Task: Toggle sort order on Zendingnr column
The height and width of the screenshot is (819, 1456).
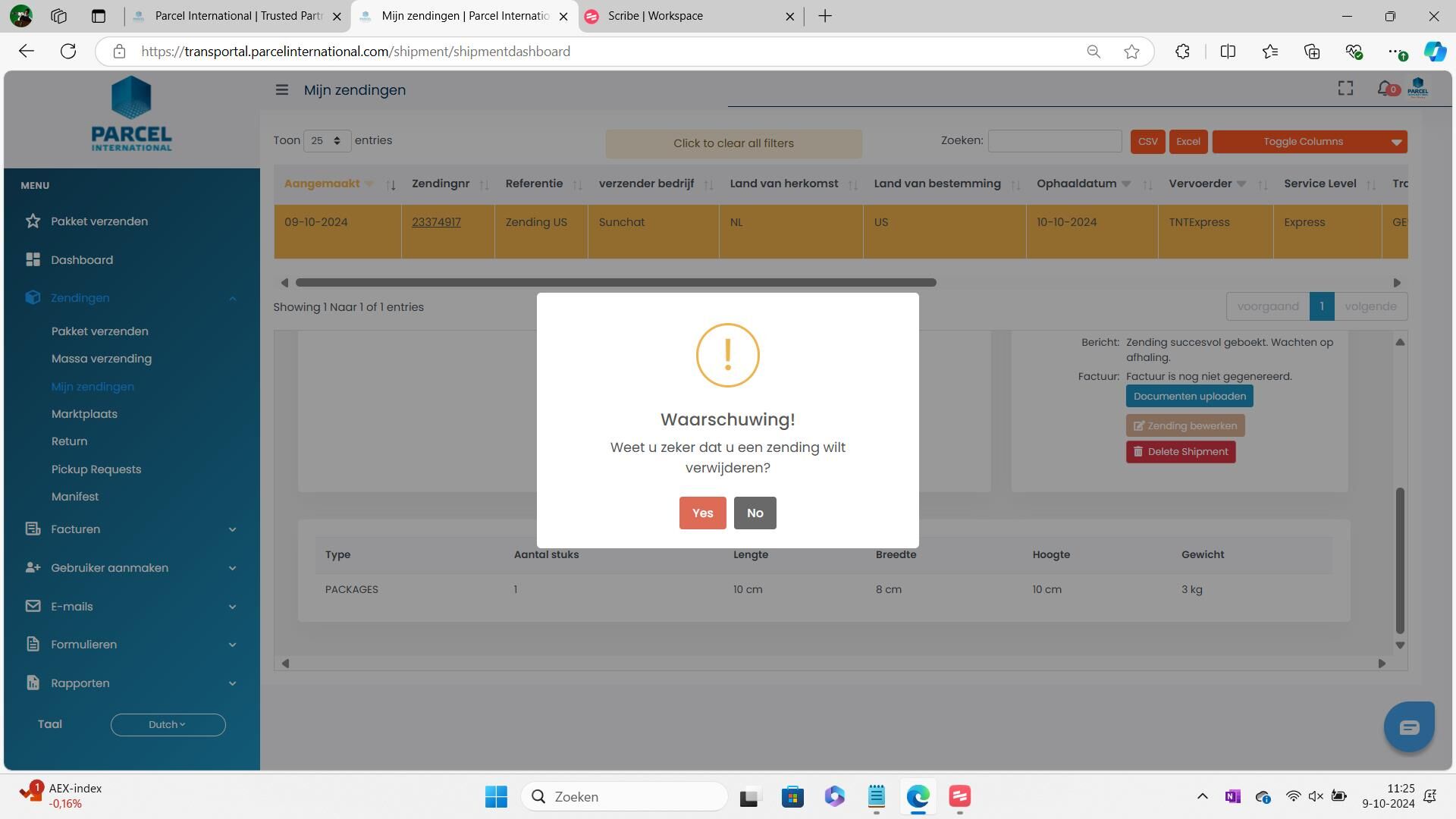Action: [x=484, y=185]
